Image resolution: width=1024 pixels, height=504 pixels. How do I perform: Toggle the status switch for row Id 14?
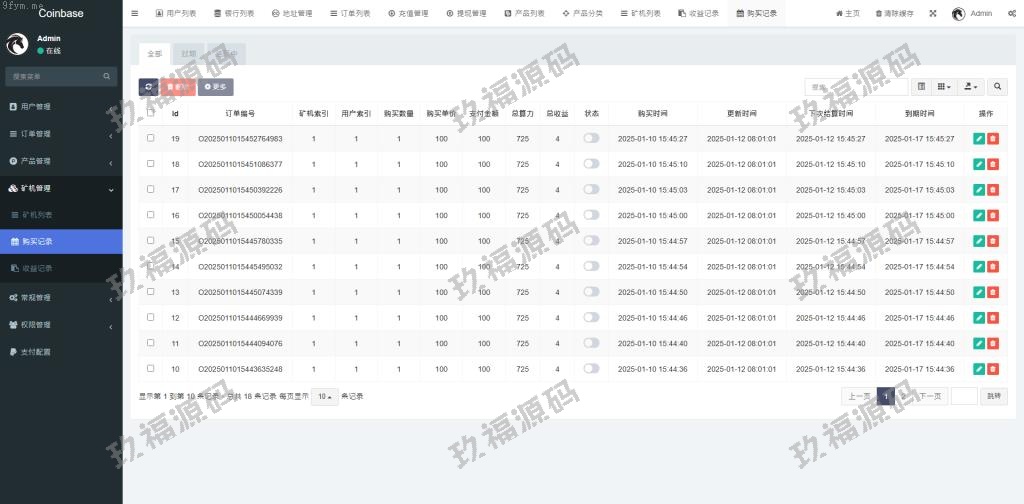tap(591, 266)
